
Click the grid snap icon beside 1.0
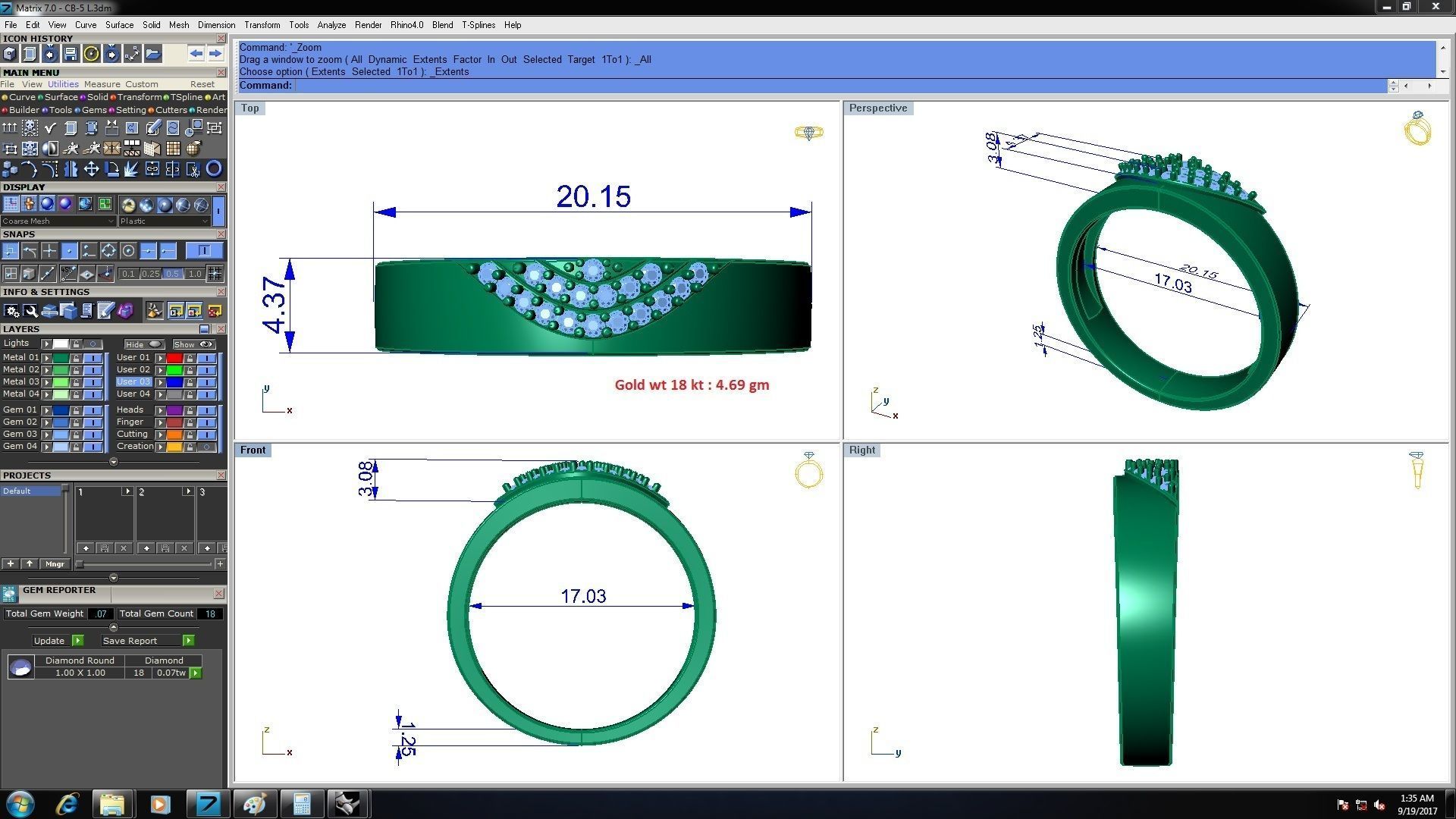pyautogui.click(x=215, y=274)
